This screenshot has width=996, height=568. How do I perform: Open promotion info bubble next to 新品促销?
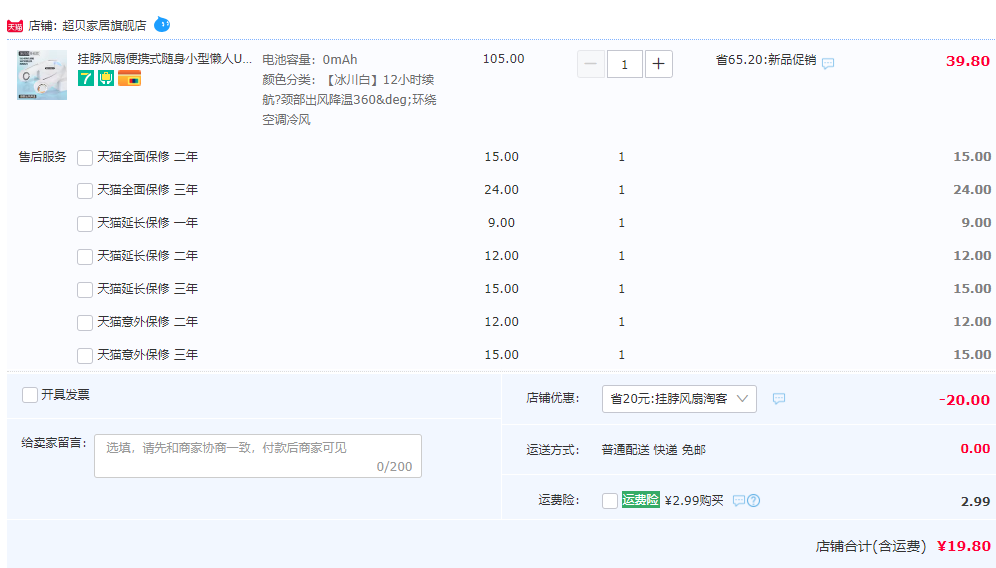tap(828, 63)
